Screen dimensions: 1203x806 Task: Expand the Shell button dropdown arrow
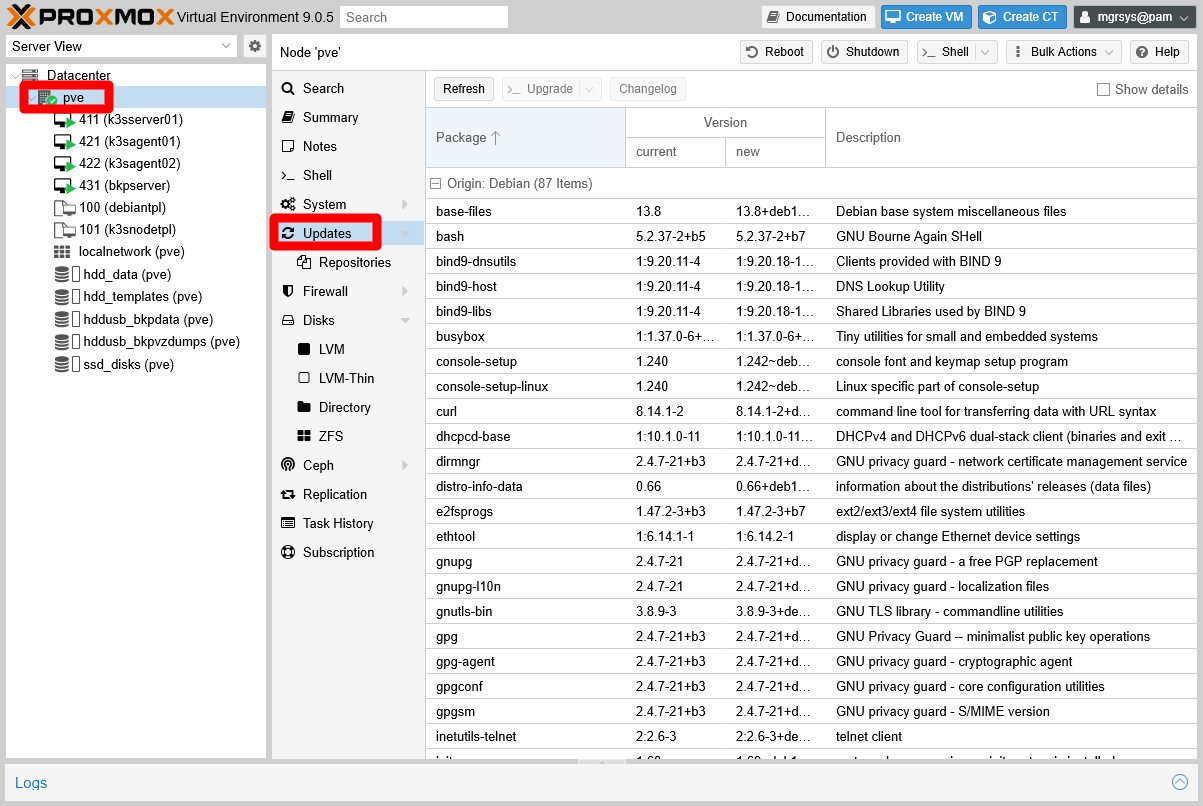click(x=986, y=52)
